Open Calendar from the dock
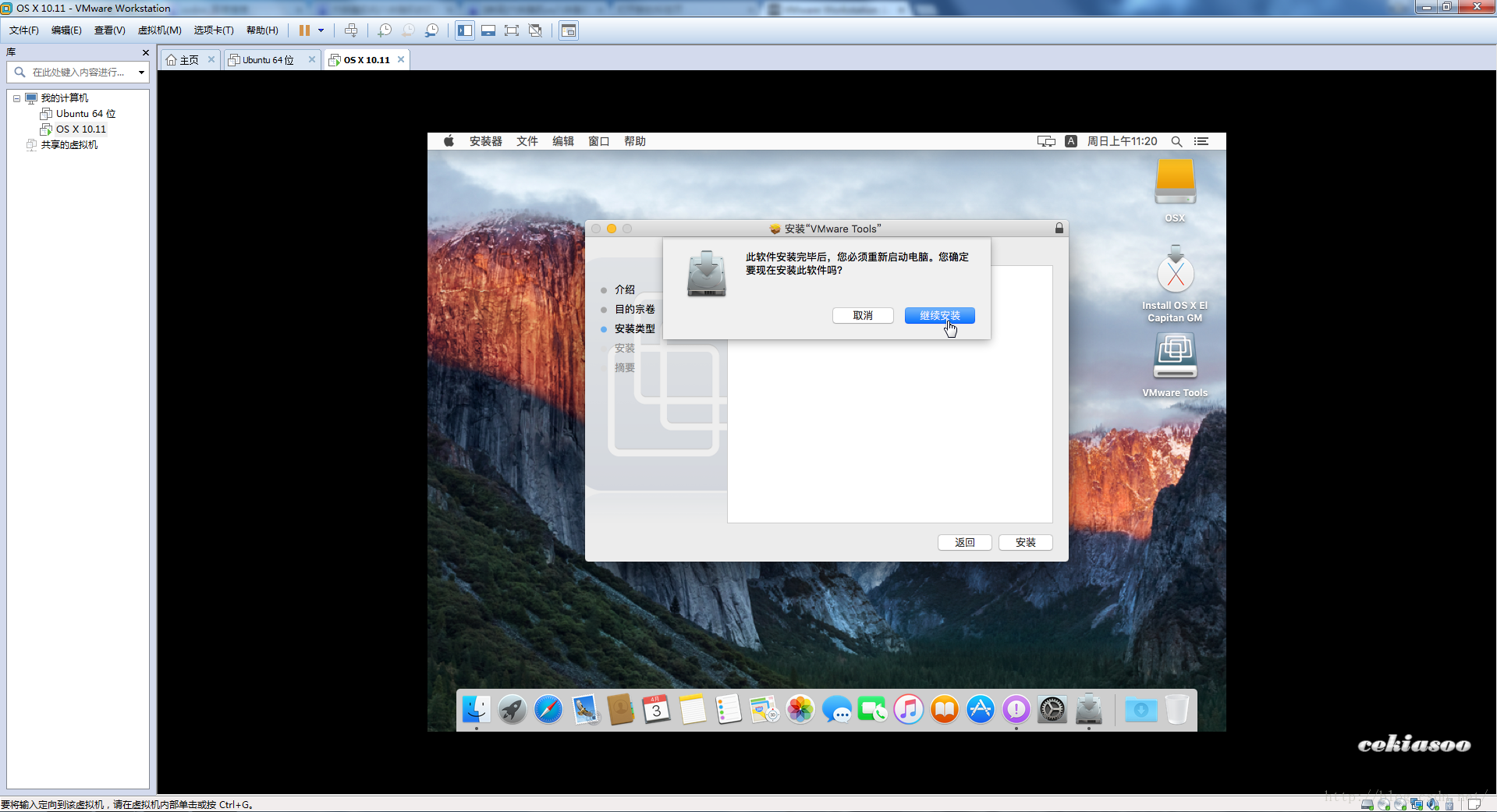Image resolution: width=1497 pixels, height=812 pixels. (x=656, y=709)
